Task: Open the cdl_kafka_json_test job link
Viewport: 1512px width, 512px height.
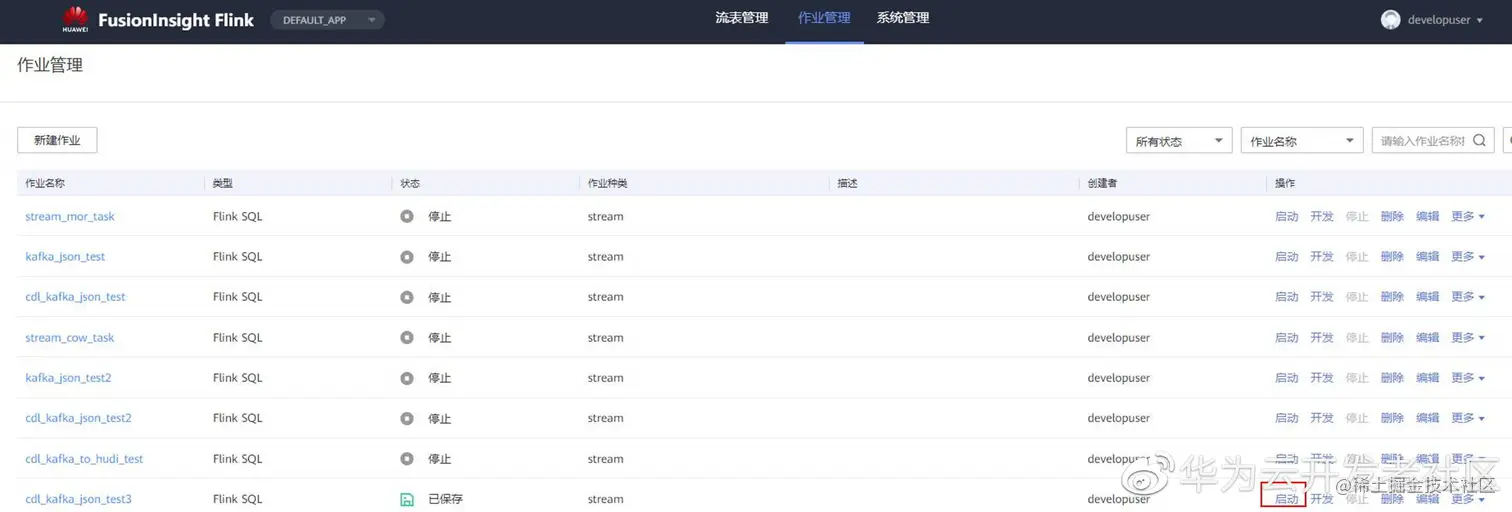Action: pyautogui.click(x=75, y=297)
